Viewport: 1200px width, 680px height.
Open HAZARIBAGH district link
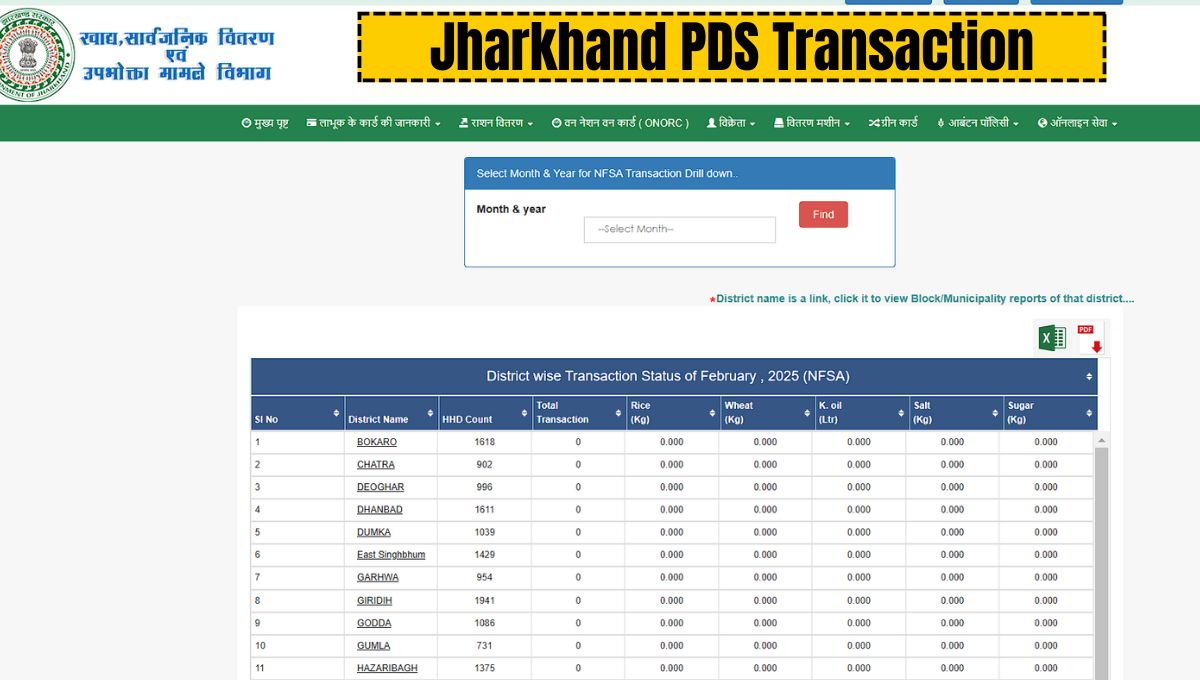[x=387, y=668]
